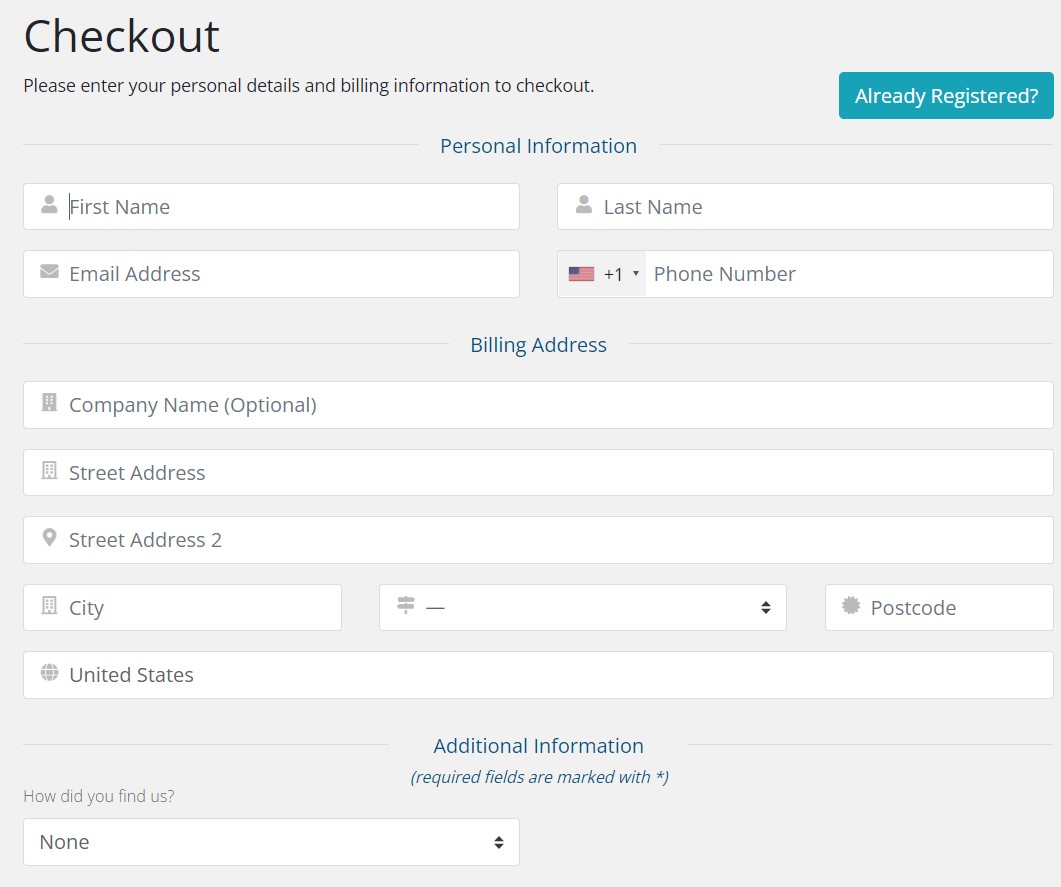This screenshot has height=887, width=1061.
Task: Click the building icon beside Company Name
Action: 49,403
